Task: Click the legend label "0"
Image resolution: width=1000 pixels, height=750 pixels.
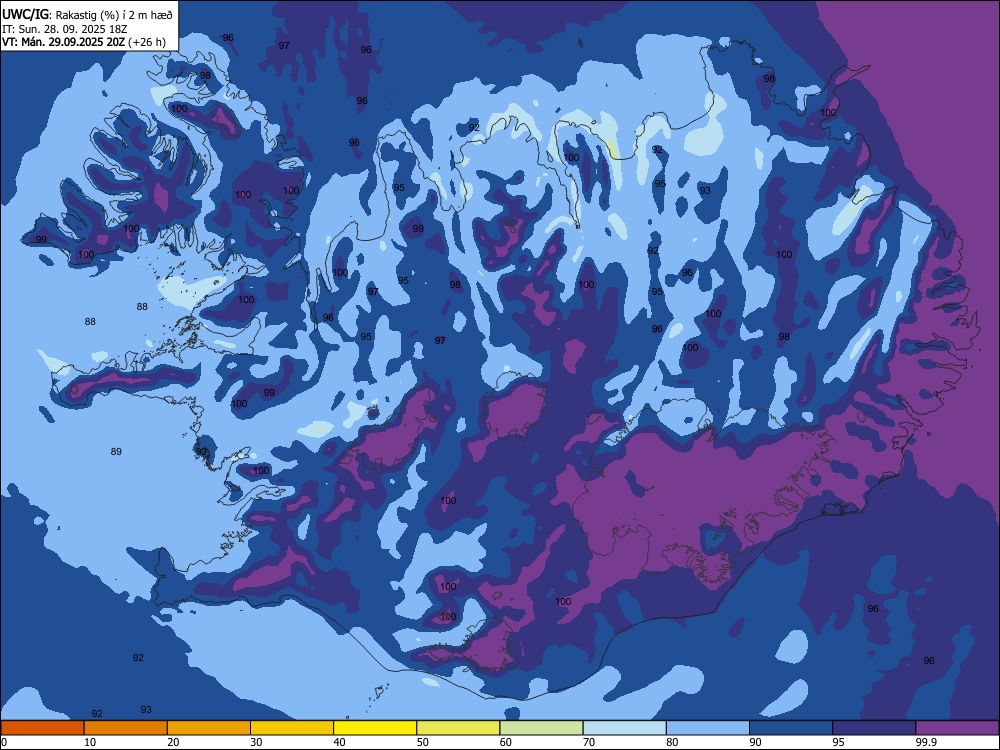Action: click(4, 742)
